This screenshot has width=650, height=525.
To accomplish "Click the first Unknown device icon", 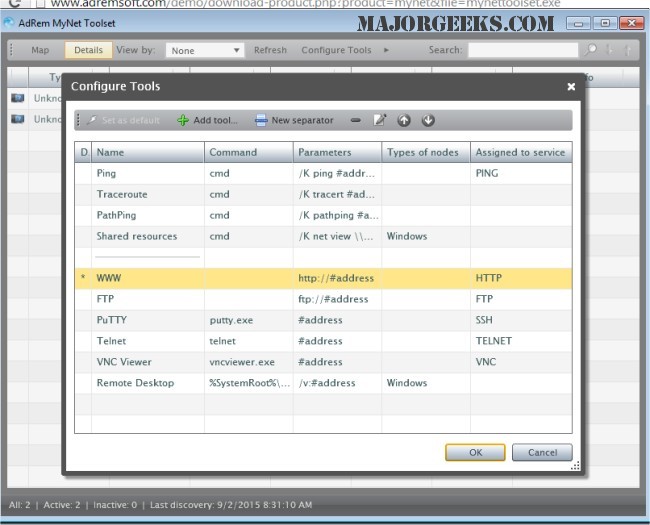I will 17,98.
